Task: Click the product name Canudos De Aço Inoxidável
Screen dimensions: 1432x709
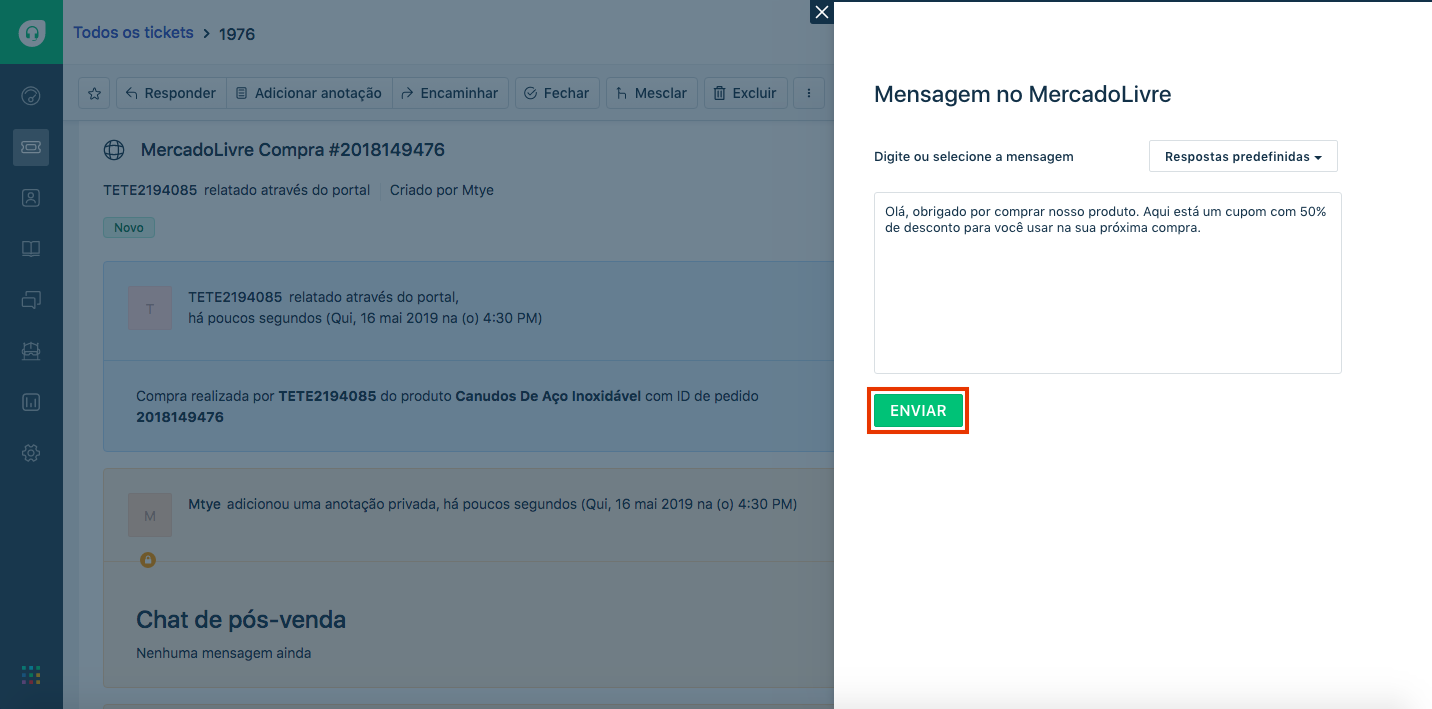Action: pyautogui.click(x=548, y=396)
